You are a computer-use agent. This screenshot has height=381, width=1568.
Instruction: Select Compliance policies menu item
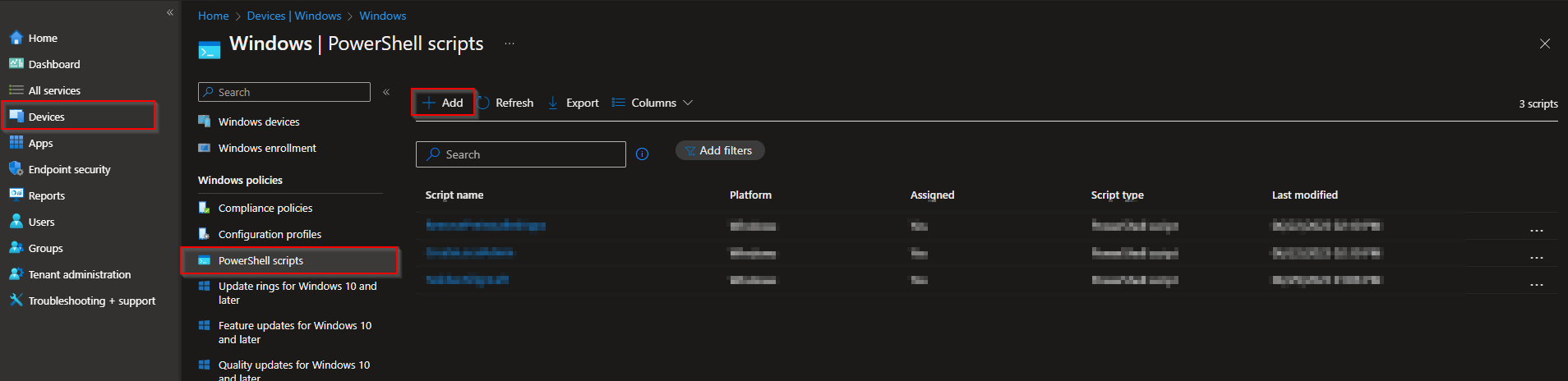265,208
